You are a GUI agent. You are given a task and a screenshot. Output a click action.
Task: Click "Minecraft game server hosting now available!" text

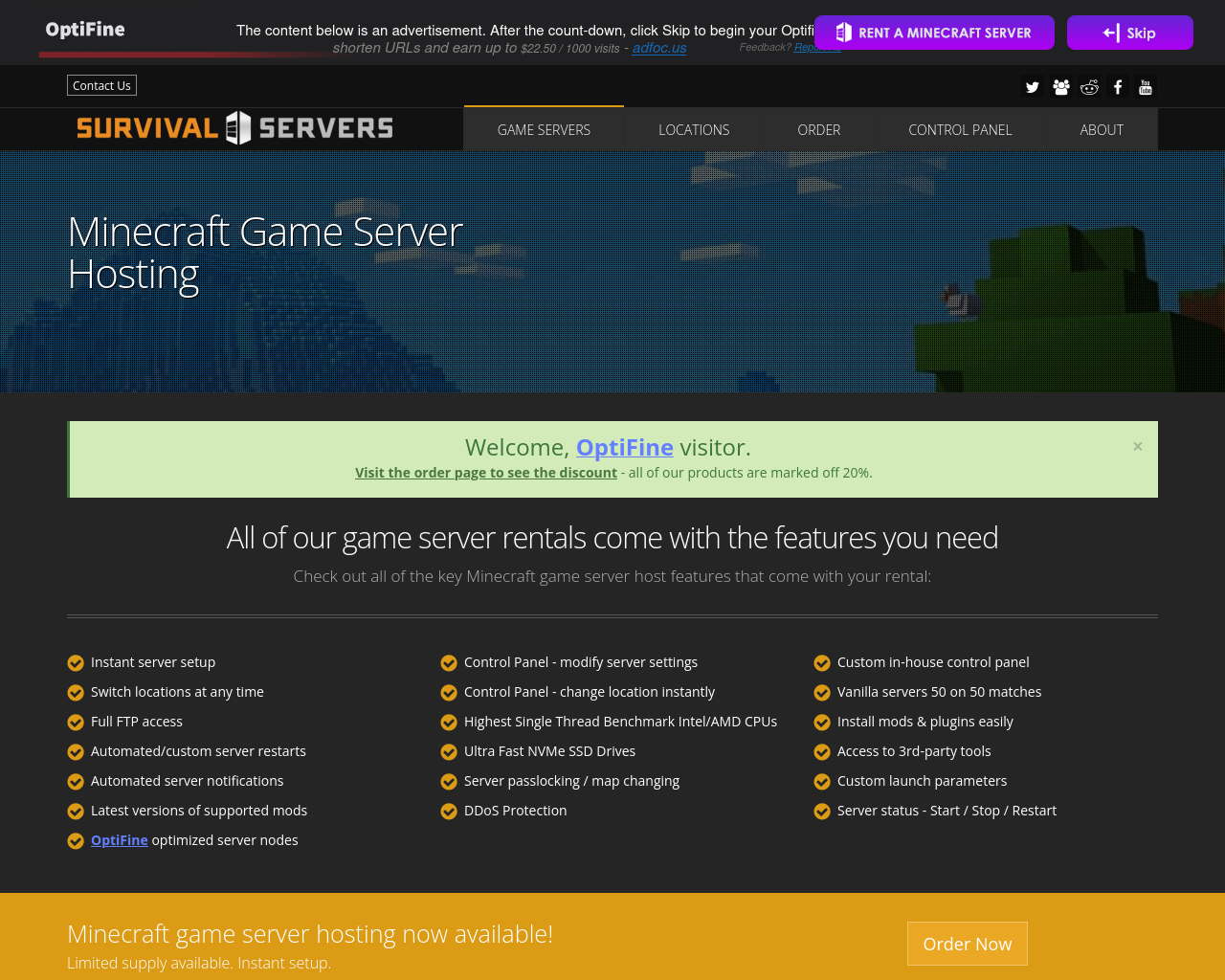click(x=310, y=934)
